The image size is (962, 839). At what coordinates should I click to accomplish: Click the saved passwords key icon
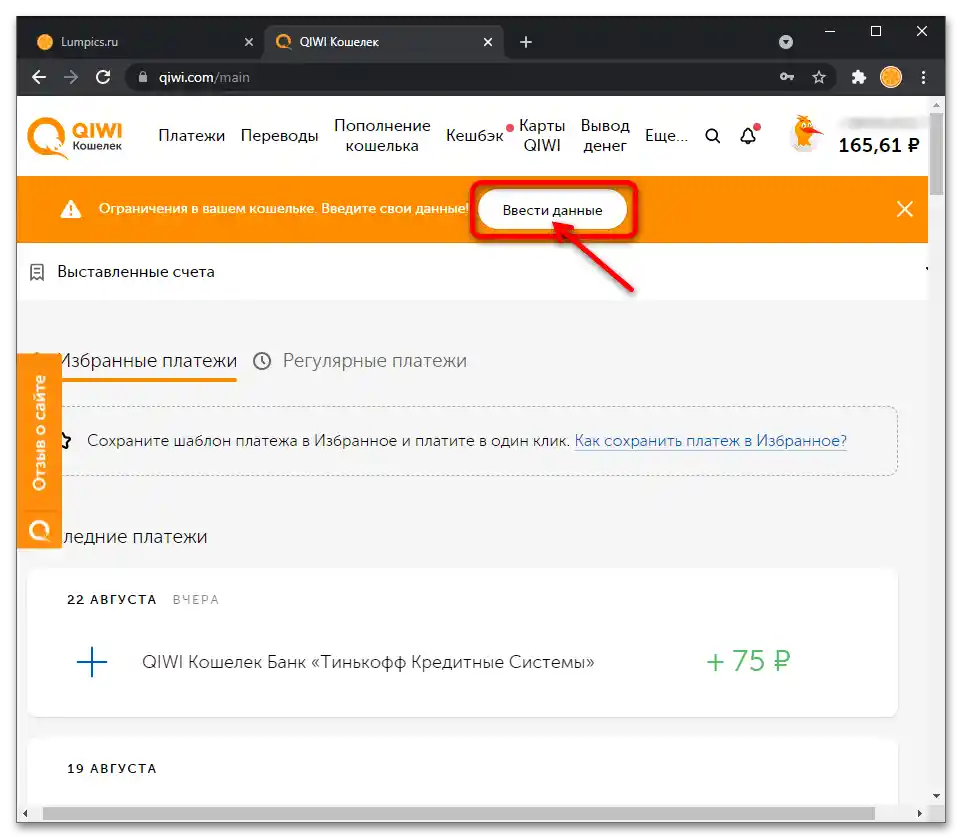click(x=787, y=77)
